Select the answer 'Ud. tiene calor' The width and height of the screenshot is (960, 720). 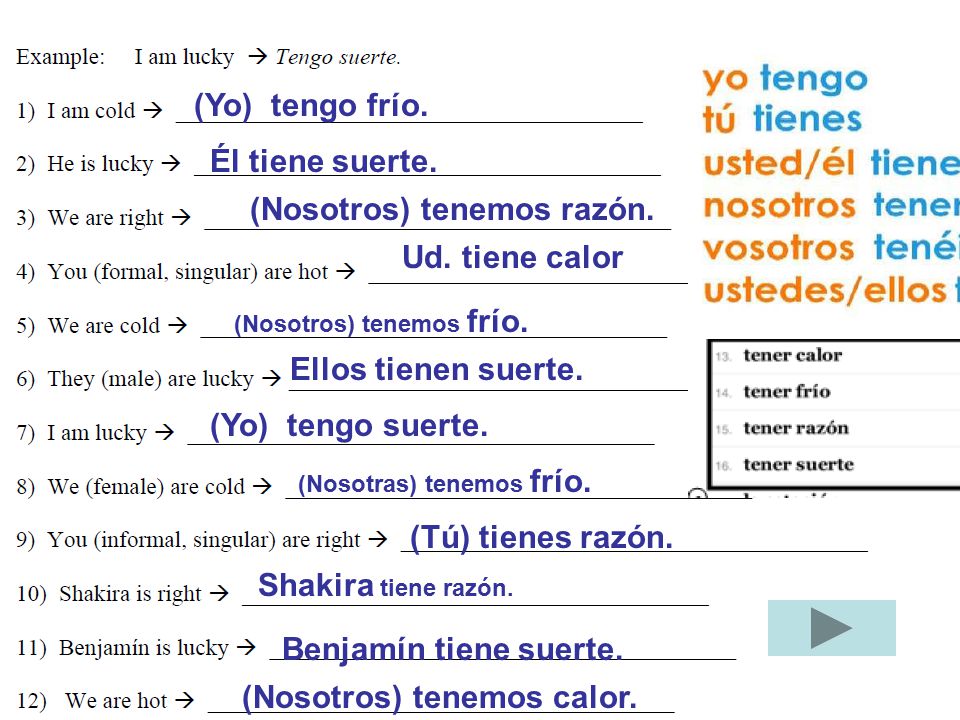512,257
